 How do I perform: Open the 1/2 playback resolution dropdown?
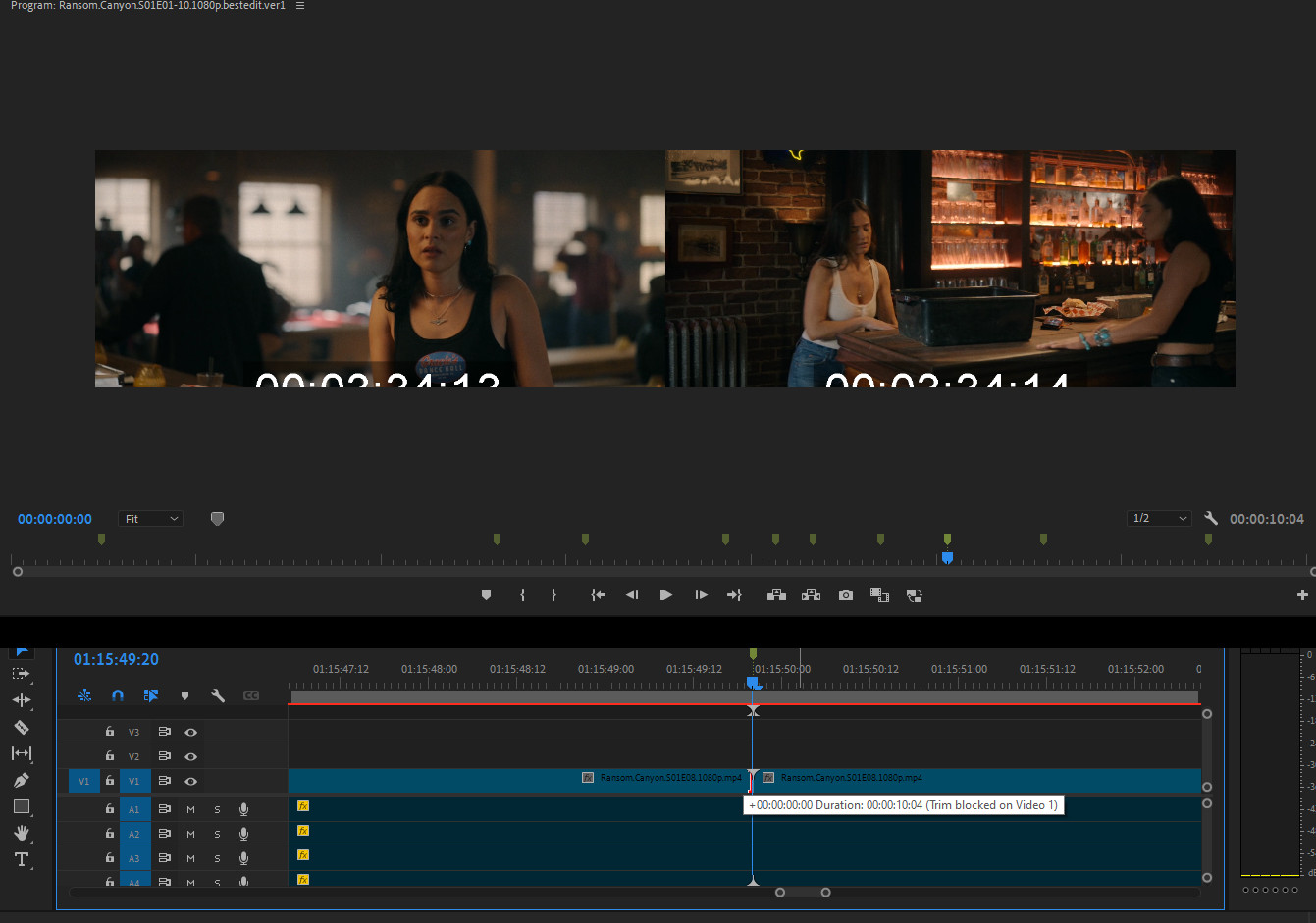click(x=1159, y=518)
